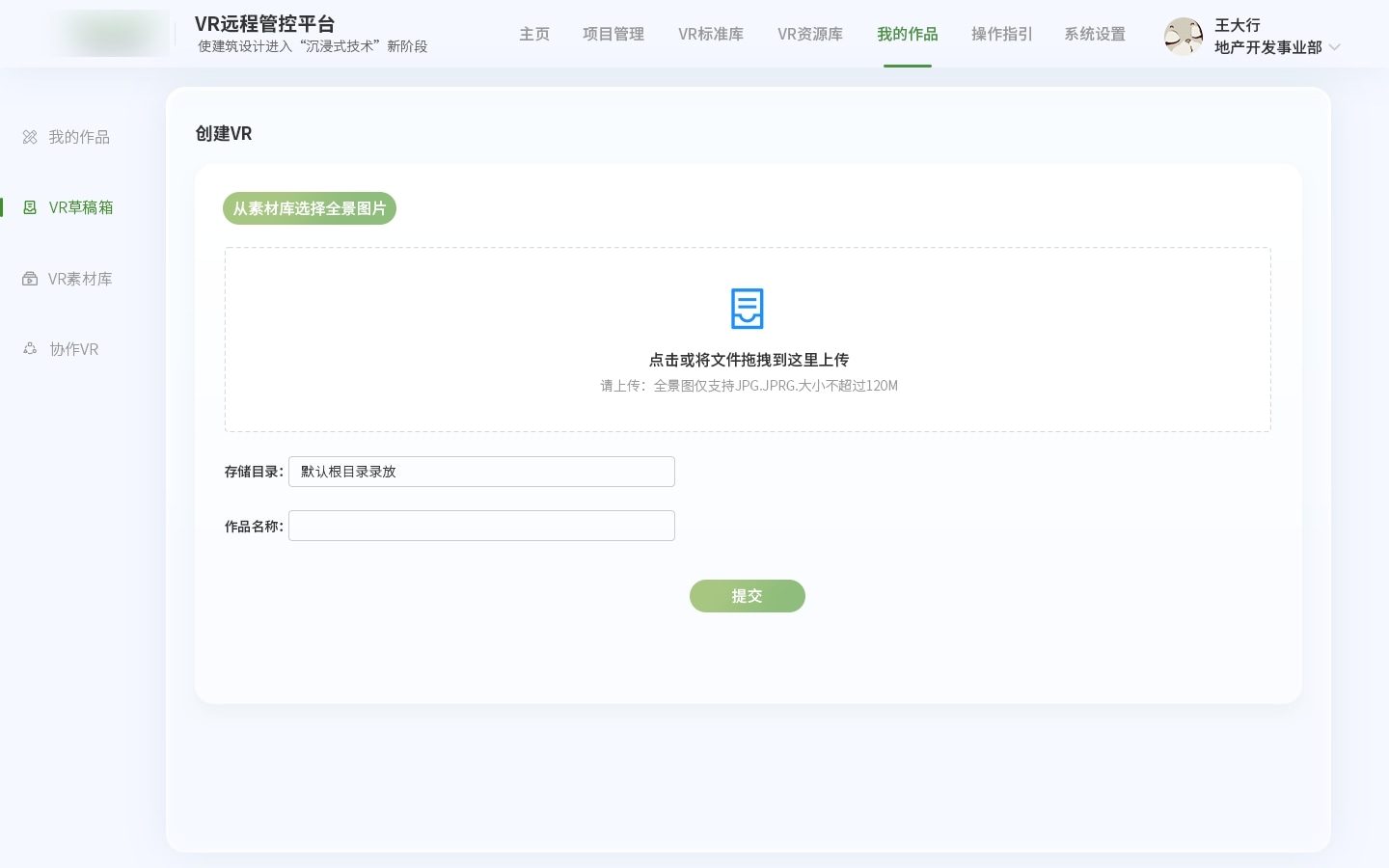Select the VR草稿箱 drafts icon in sidebar
Viewport: 1389px width, 868px height.
30,207
